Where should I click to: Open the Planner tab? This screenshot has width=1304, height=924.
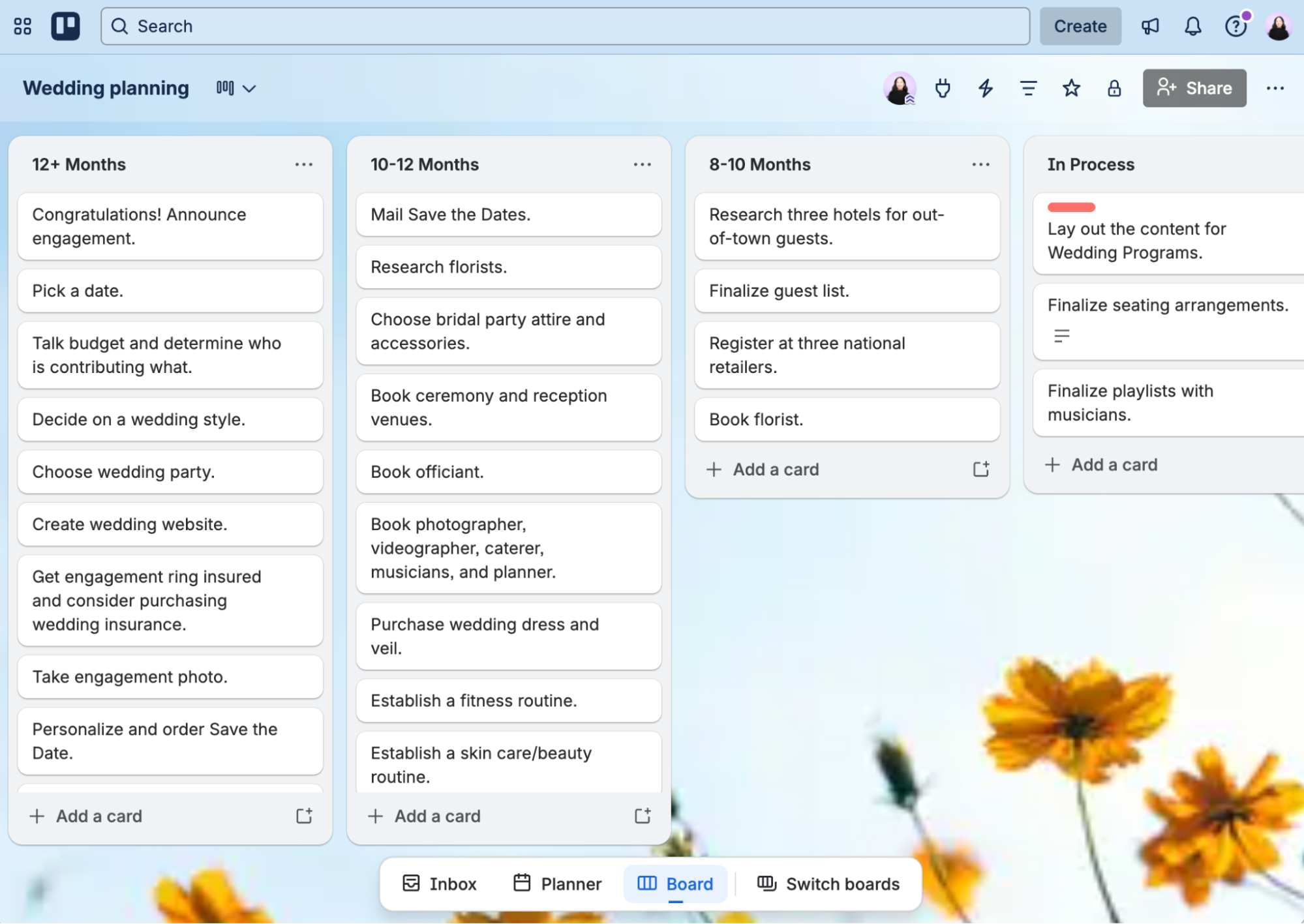click(x=558, y=884)
